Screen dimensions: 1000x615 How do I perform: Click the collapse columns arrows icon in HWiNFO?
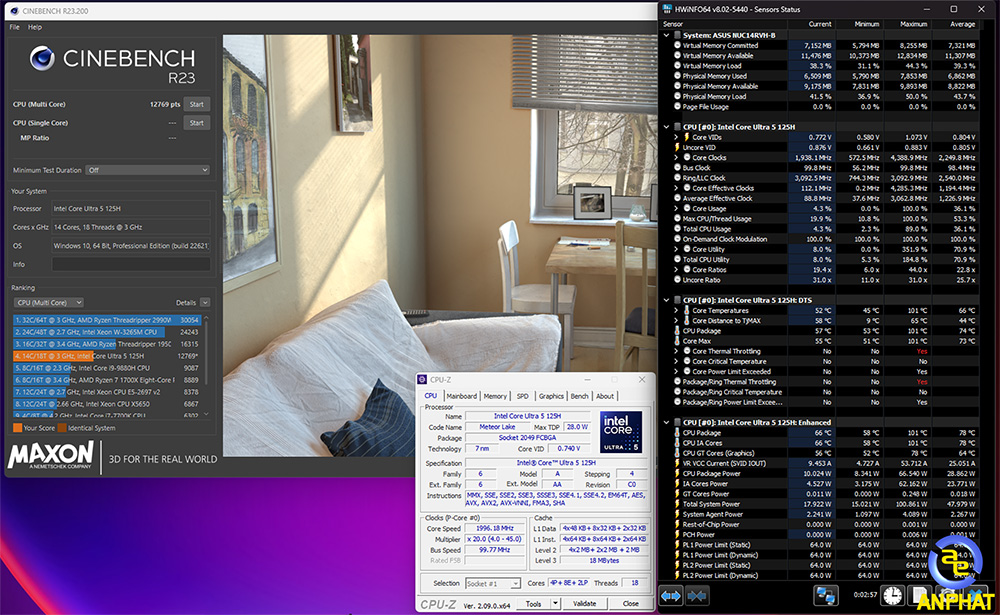point(697,596)
